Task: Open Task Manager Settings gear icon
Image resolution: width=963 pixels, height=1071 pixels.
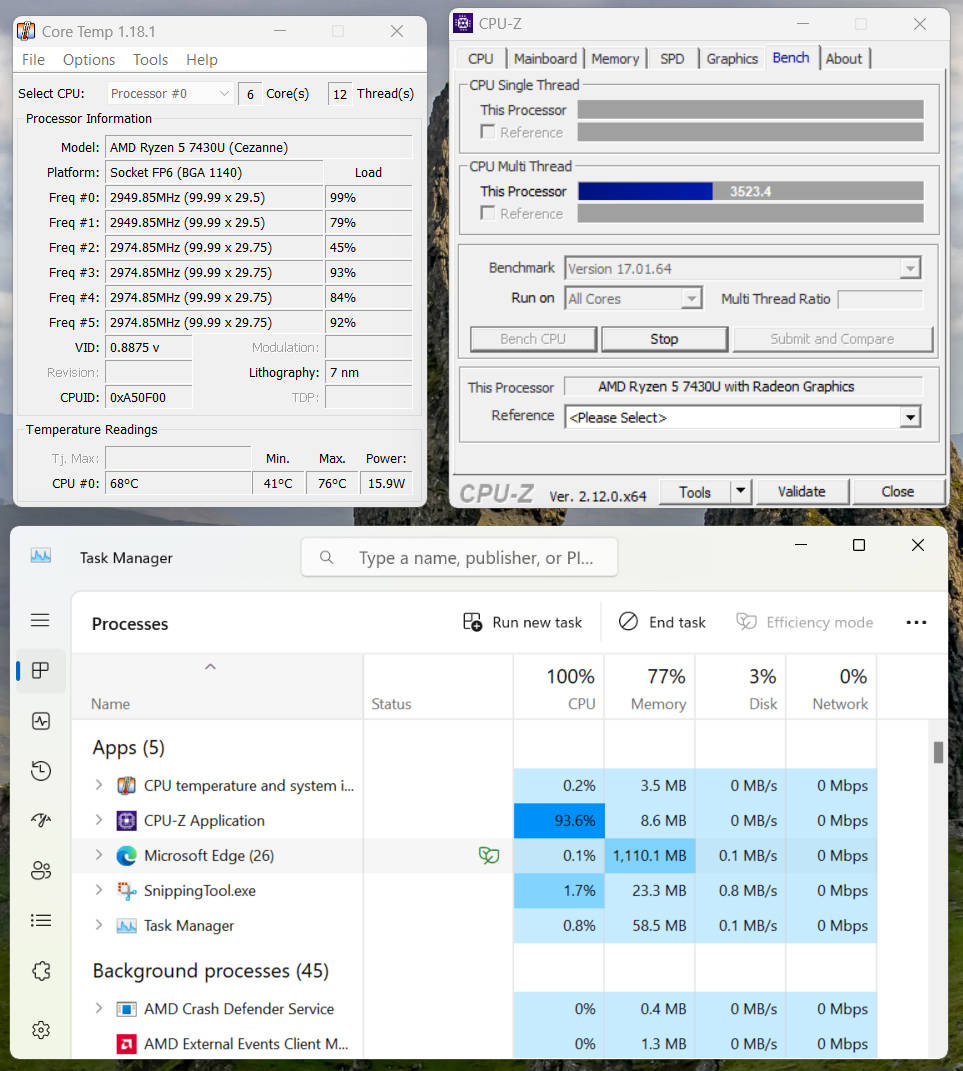Action: tap(41, 1029)
